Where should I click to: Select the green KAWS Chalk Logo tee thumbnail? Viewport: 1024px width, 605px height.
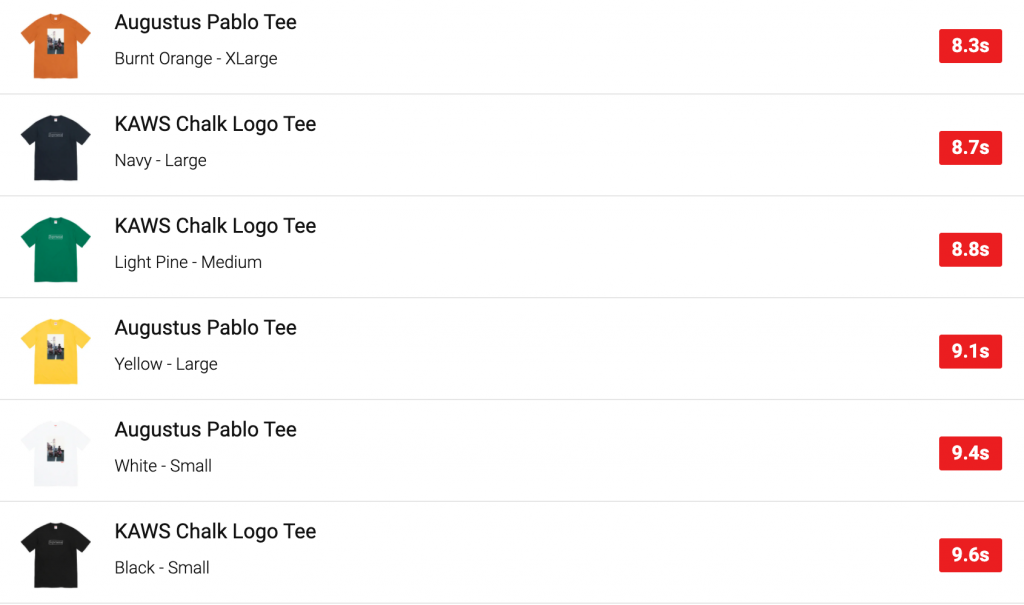[55, 249]
